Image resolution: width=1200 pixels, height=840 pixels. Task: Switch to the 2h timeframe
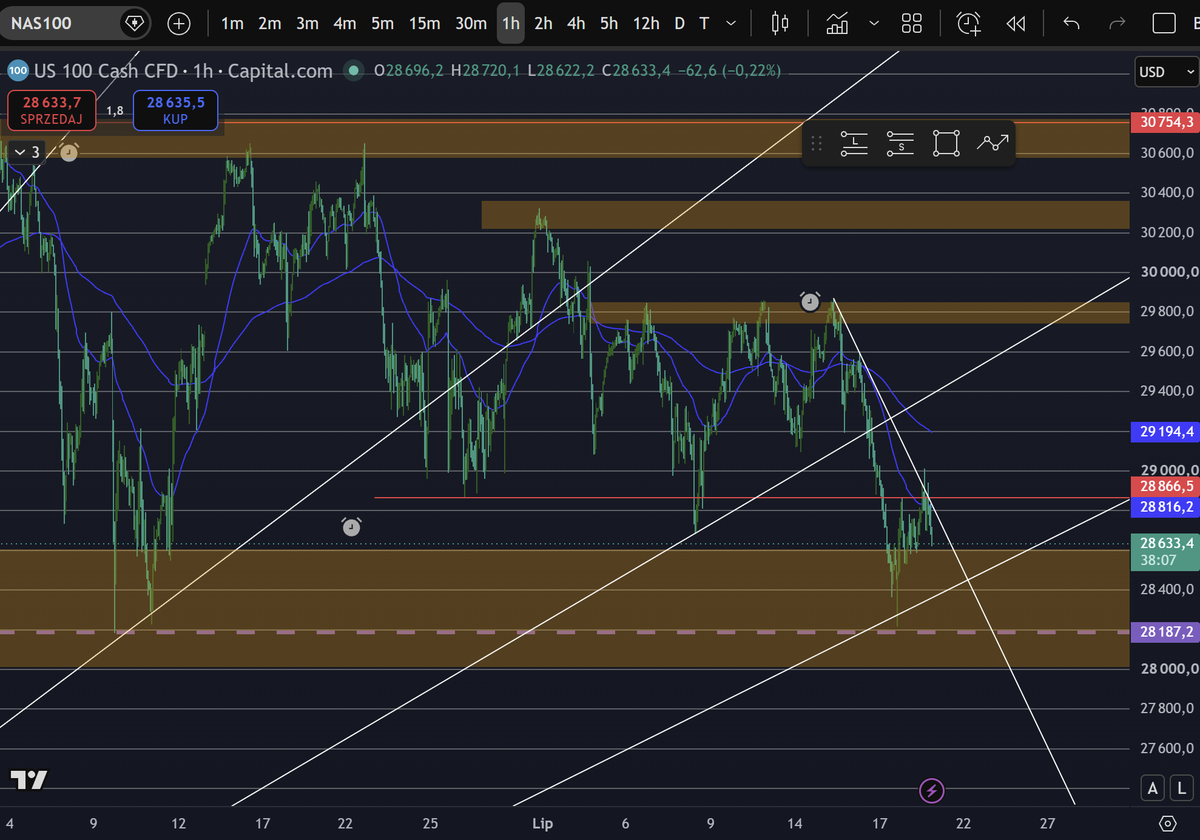pyautogui.click(x=543, y=23)
